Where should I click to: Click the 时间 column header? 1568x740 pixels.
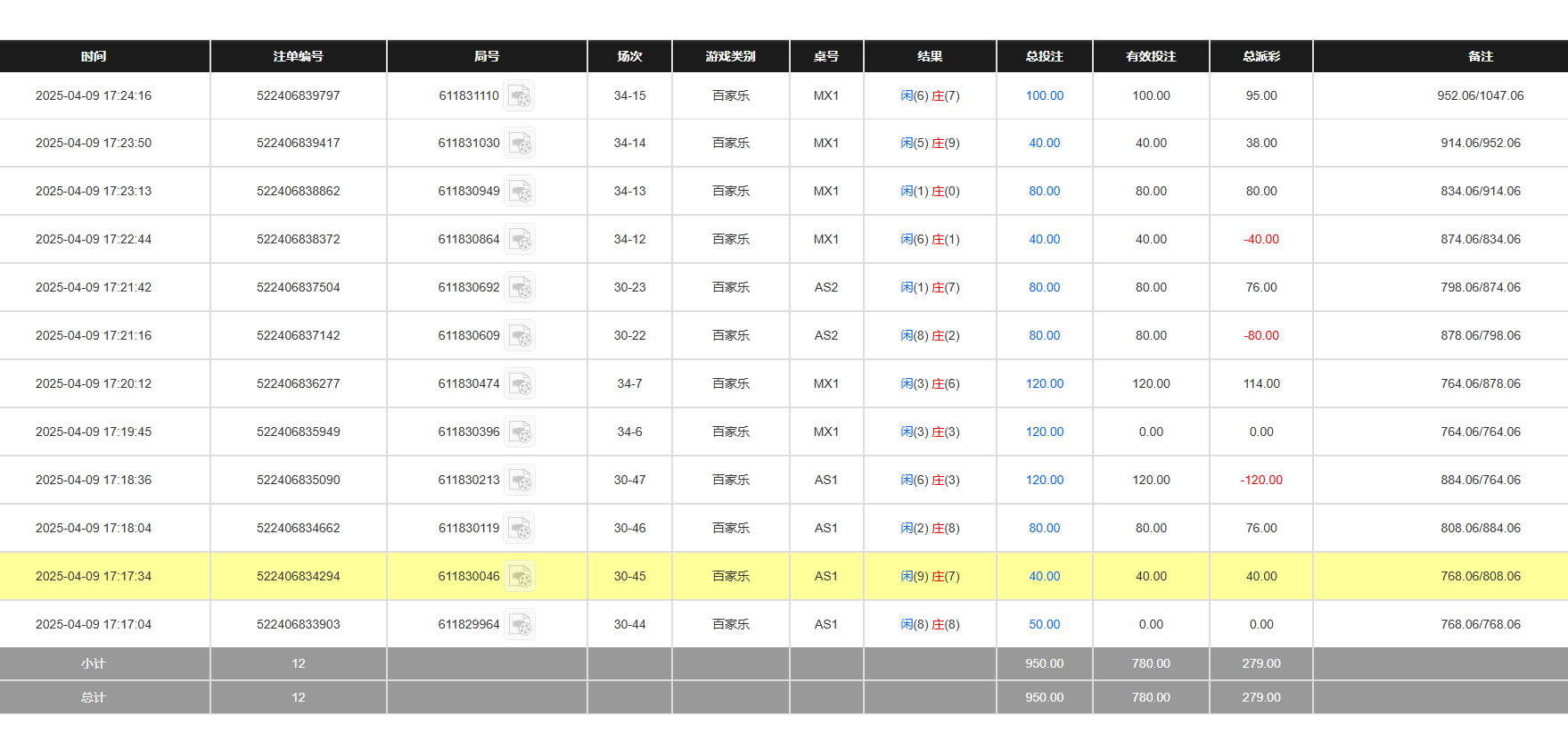tap(94, 56)
